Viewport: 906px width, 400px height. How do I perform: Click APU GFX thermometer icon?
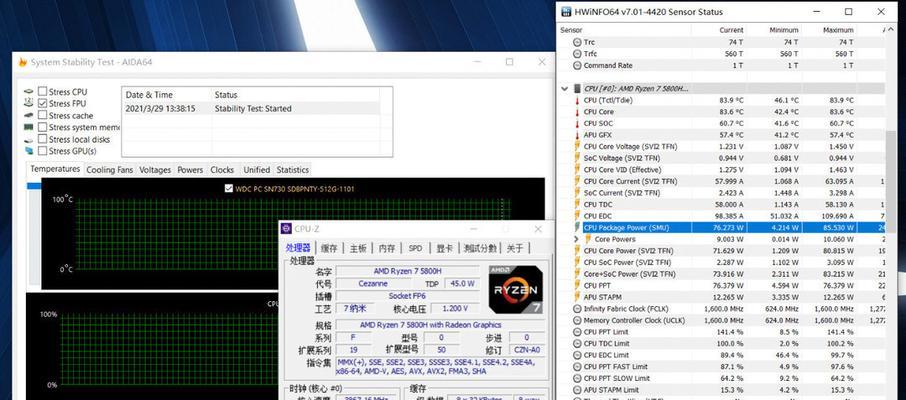(x=577, y=135)
